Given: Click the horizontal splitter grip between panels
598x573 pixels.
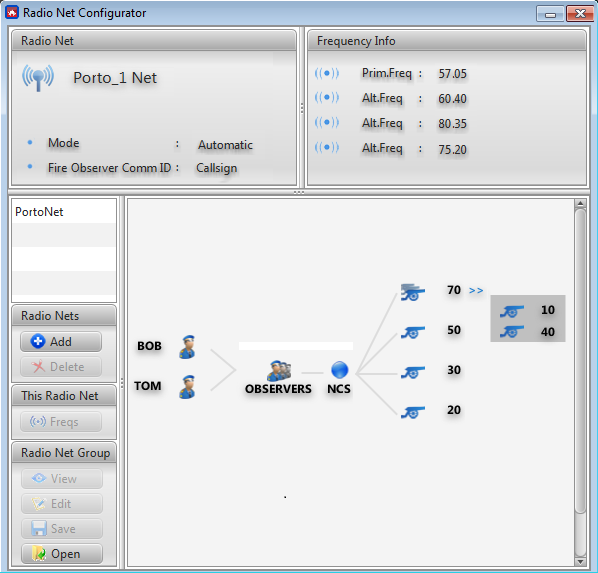Looking at the screenshot, I should pyautogui.click(x=299, y=192).
